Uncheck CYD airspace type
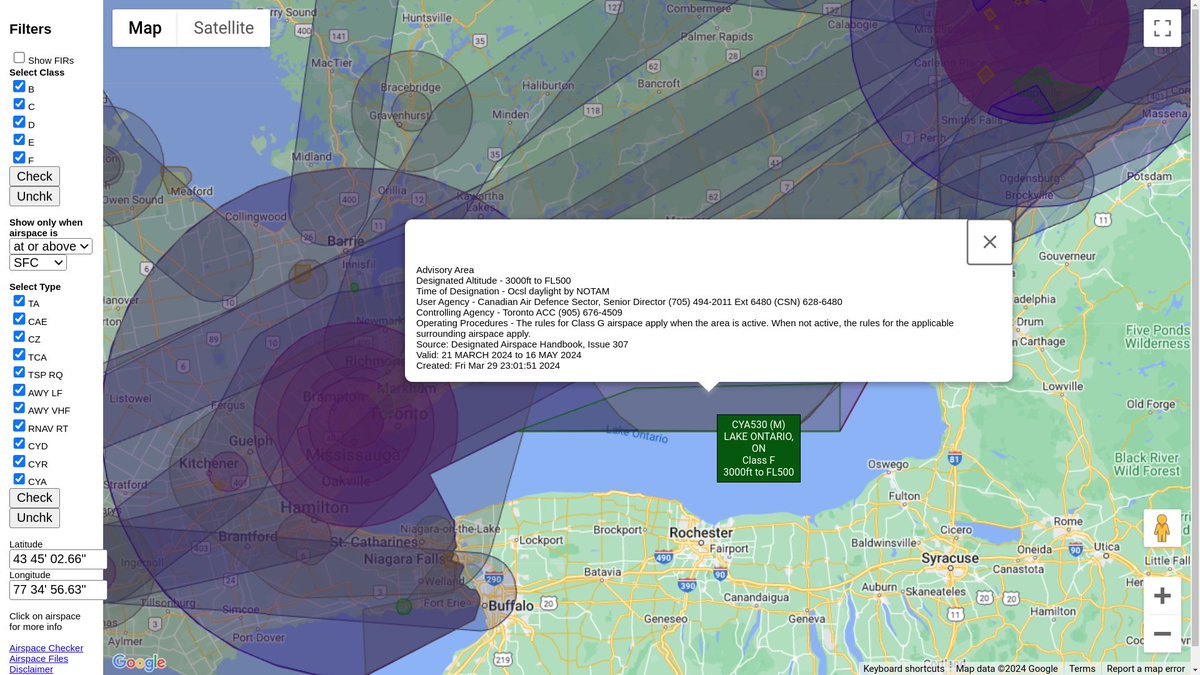 click(x=19, y=444)
